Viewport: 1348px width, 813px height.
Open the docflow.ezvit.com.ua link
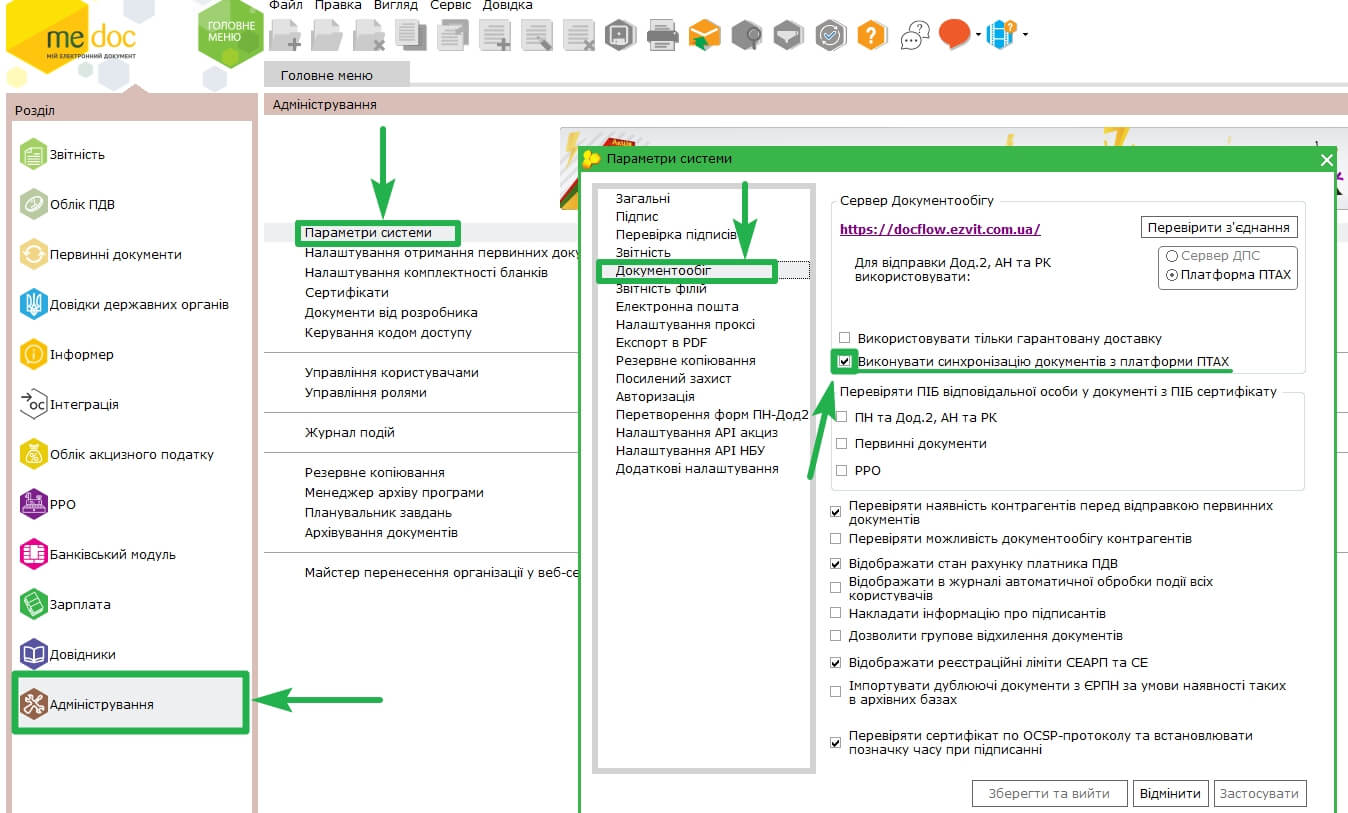(x=940, y=229)
